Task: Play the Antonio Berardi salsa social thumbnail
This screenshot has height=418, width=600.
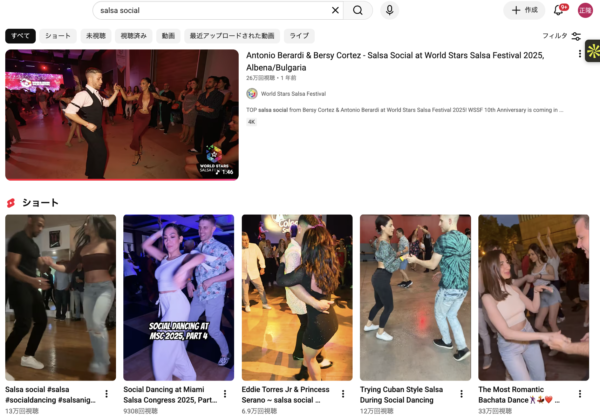Action: point(122,114)
